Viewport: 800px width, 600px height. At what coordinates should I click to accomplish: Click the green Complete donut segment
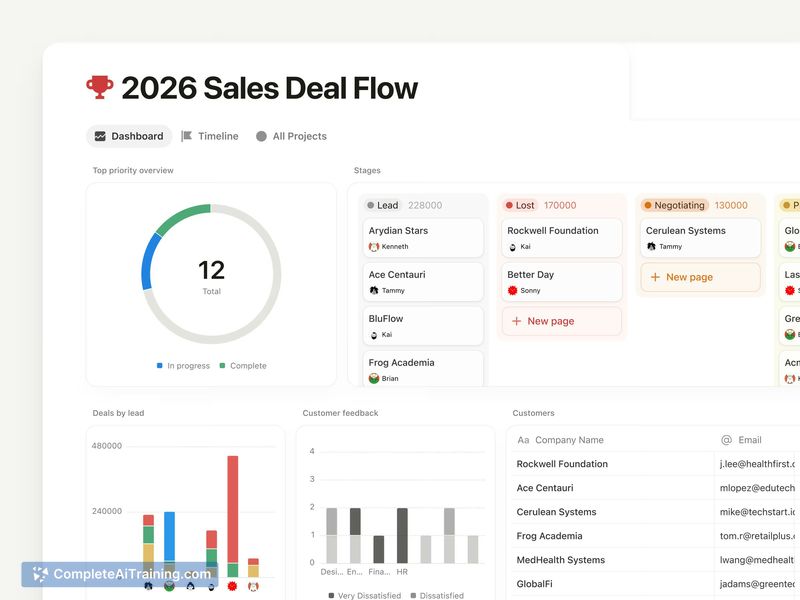pos(183,216)
